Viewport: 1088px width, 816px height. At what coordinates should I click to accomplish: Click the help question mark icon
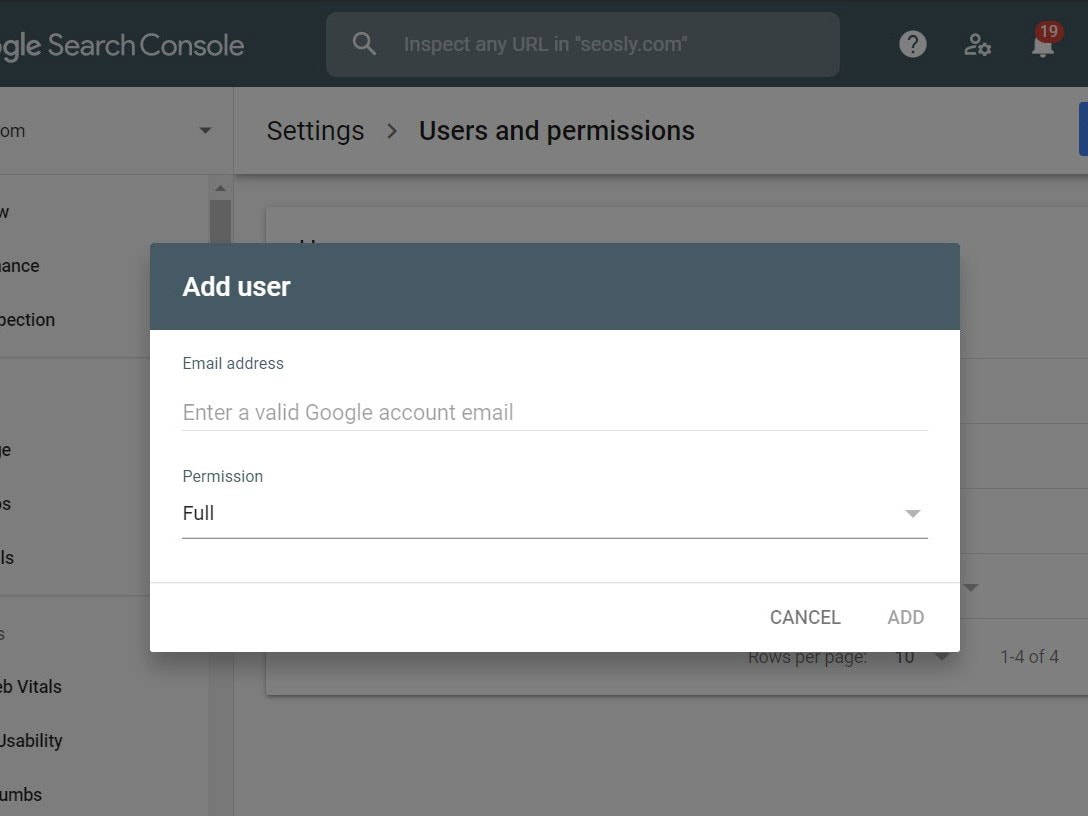912,44
